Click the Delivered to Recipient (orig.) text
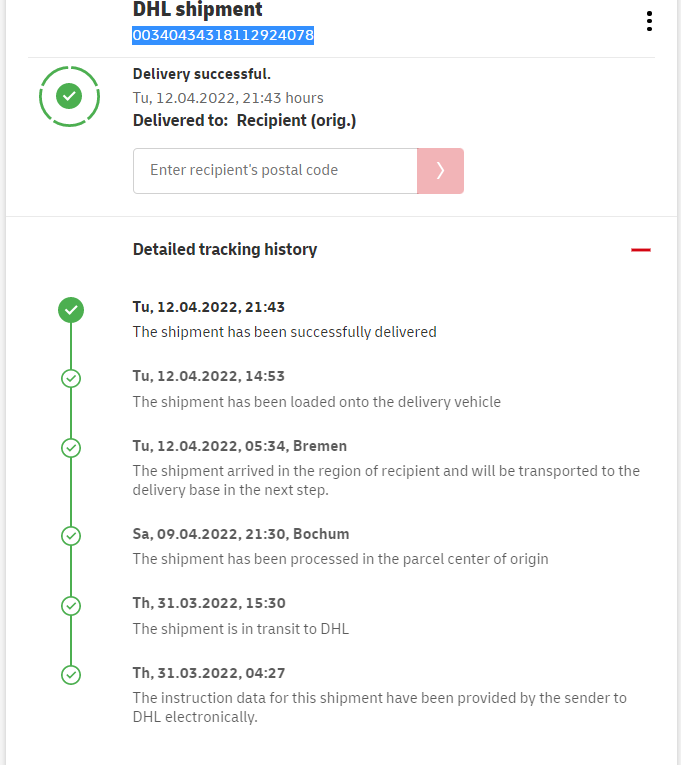 [245, 121]
